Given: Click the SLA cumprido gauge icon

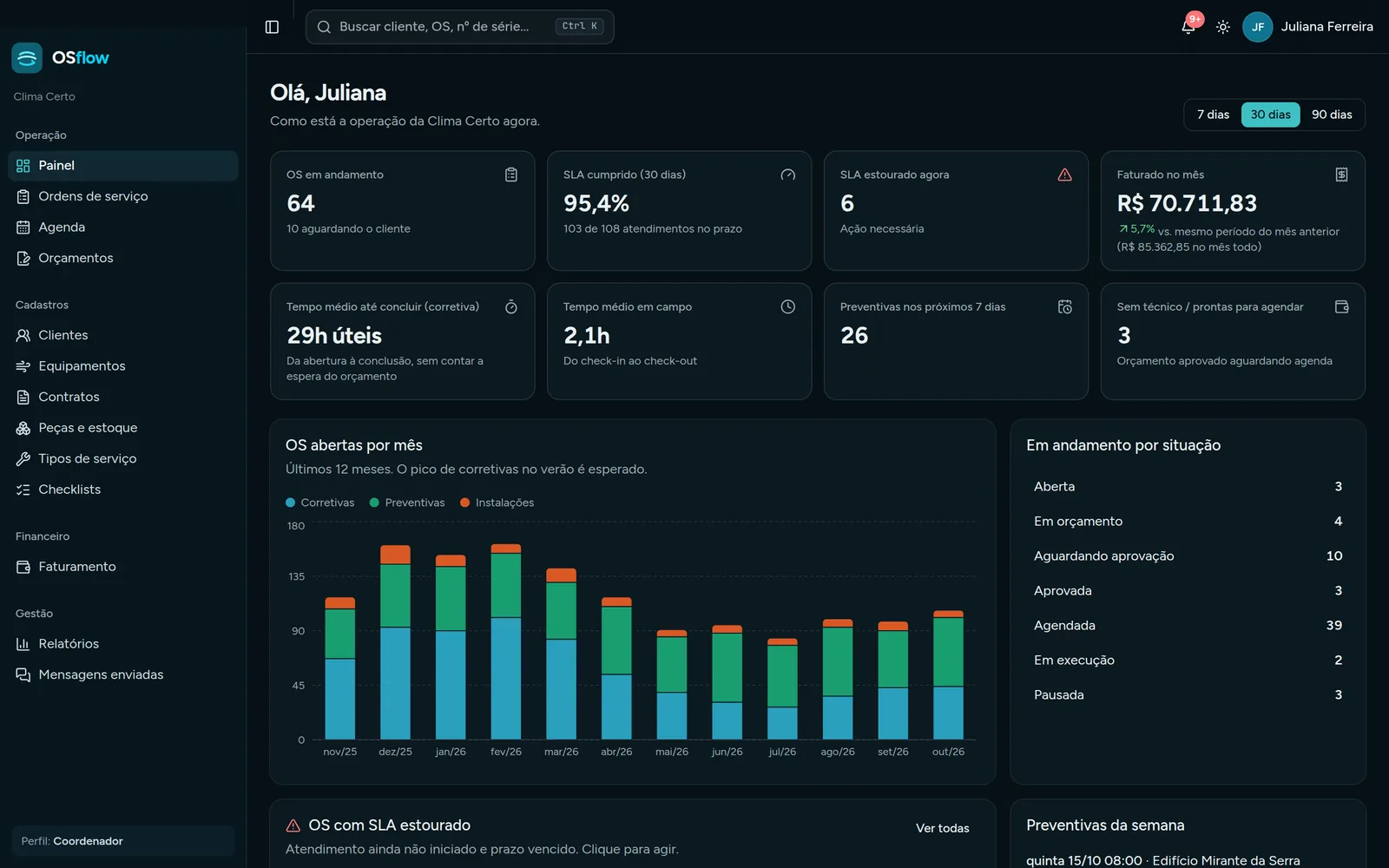Looking at the screenshot, I should pos(787,174).
